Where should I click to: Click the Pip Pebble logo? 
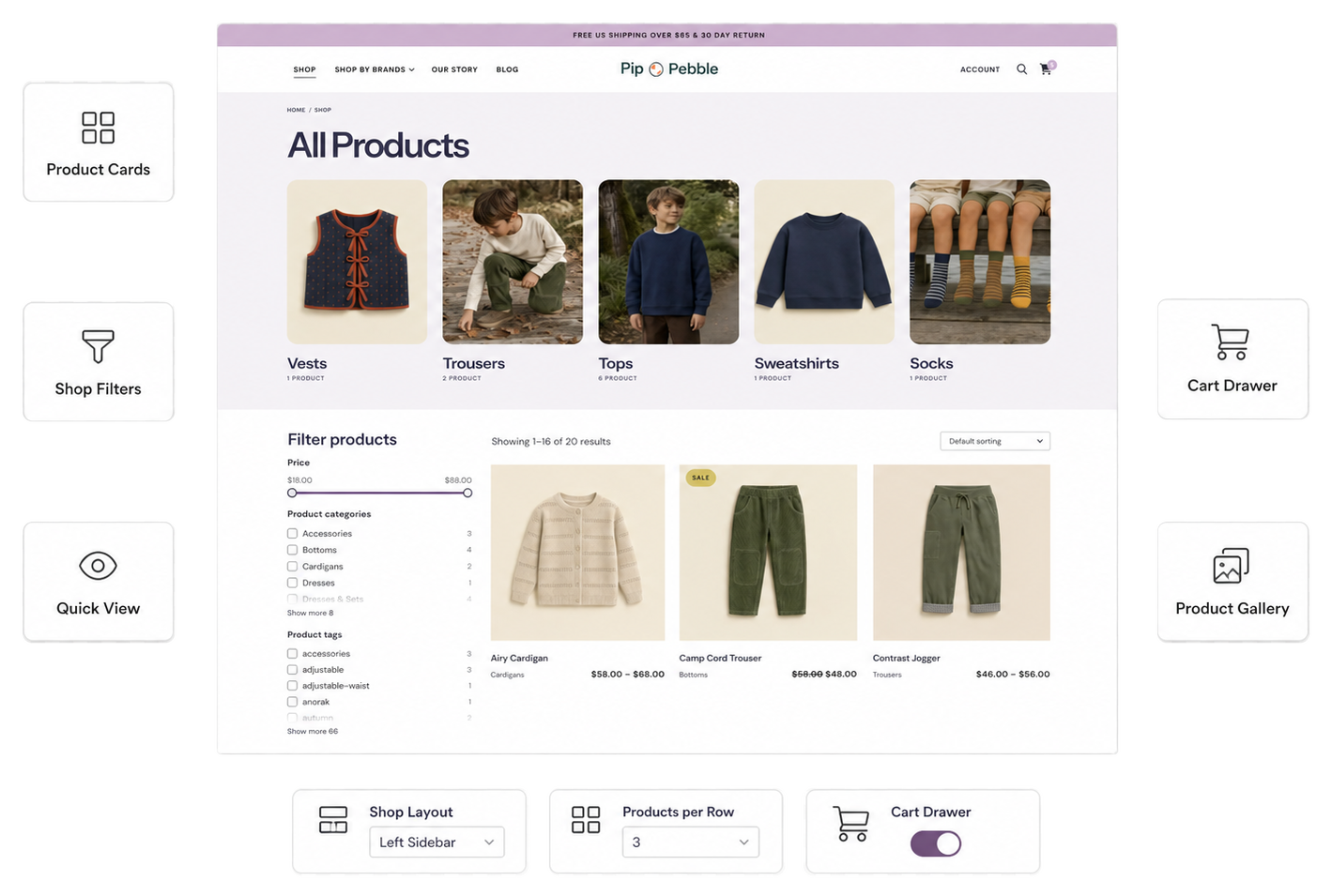click(669, 68)
